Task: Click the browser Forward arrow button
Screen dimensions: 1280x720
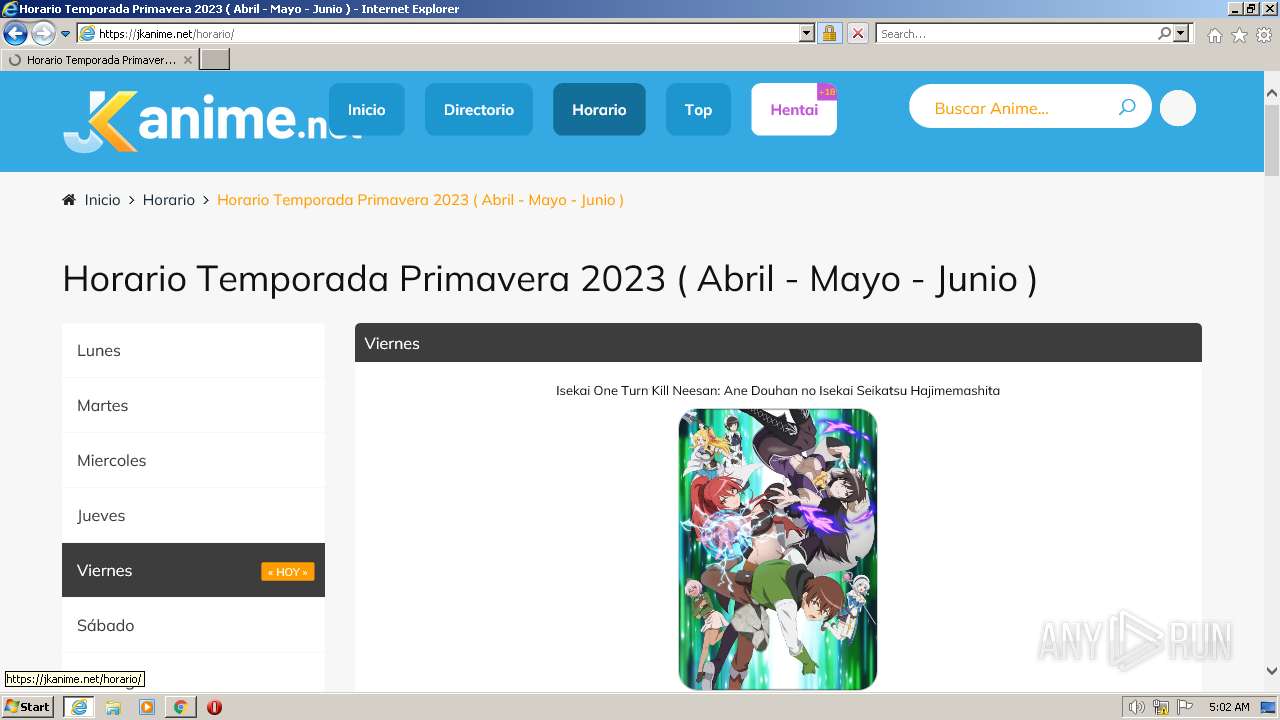Action: point(43,34)
